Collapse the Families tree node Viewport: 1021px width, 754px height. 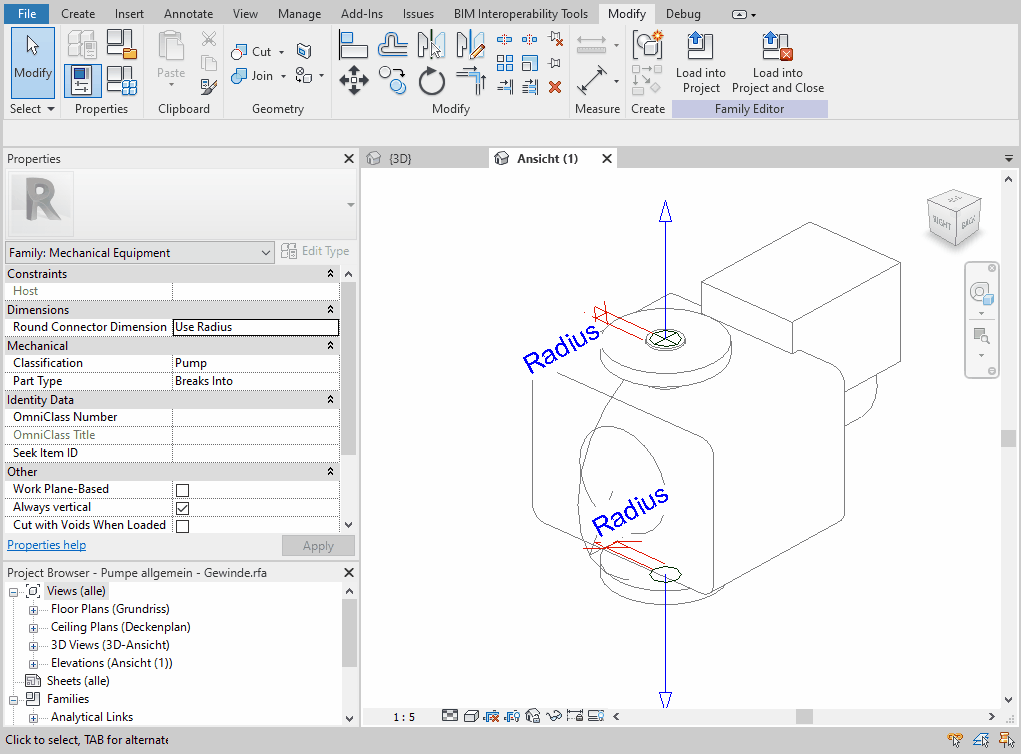(x=13, y=700)
